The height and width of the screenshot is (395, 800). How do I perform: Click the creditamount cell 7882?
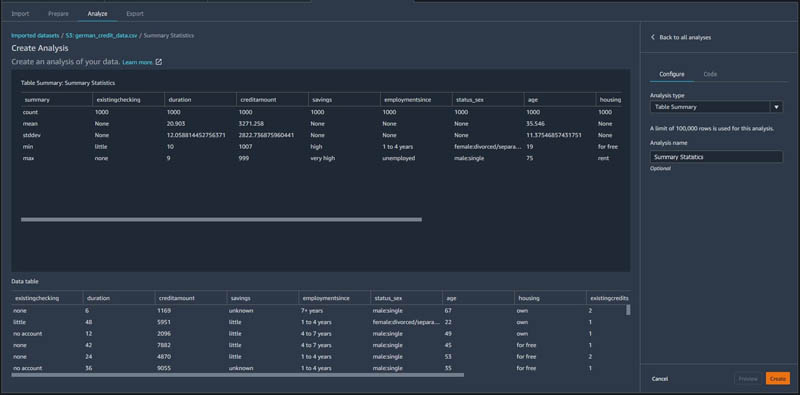[x=164, y=345]
